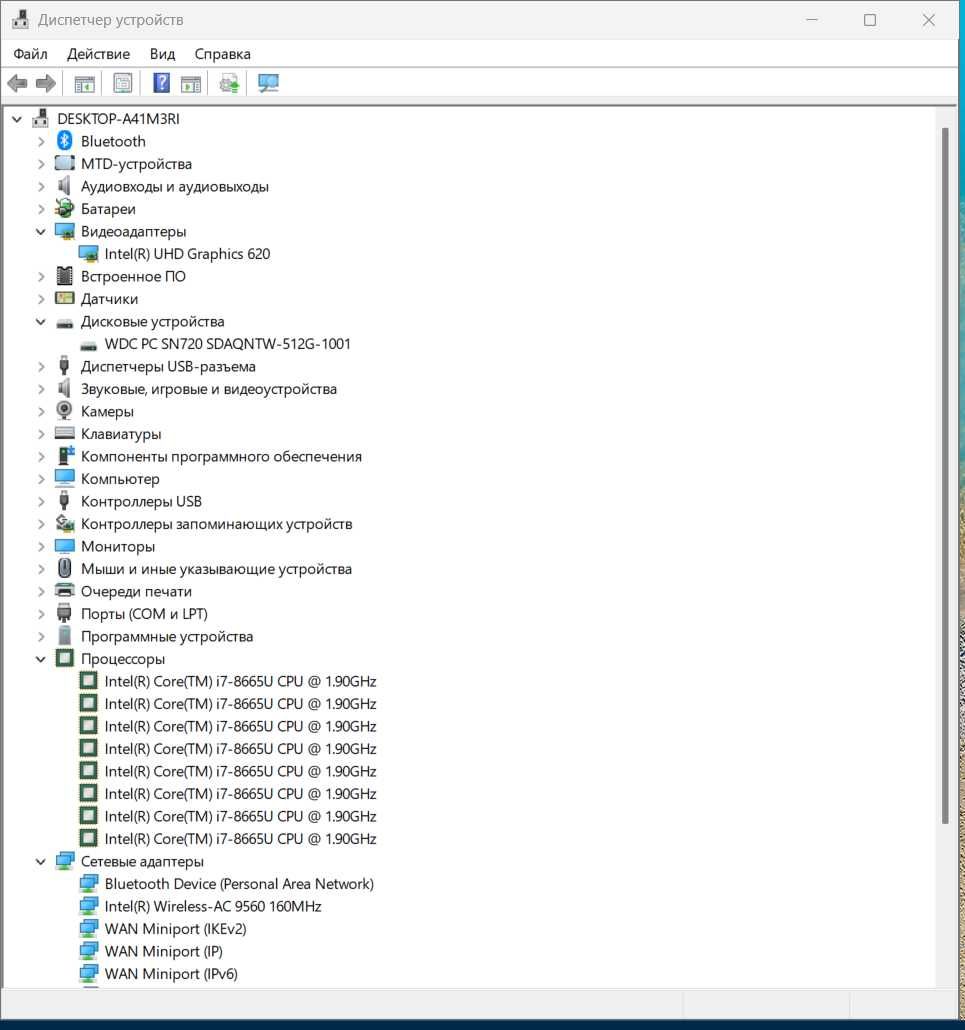Select Bluetooth Device (Personal Area Network)
The height and width of the screenshot is (1030, 965).
(239, 884)
